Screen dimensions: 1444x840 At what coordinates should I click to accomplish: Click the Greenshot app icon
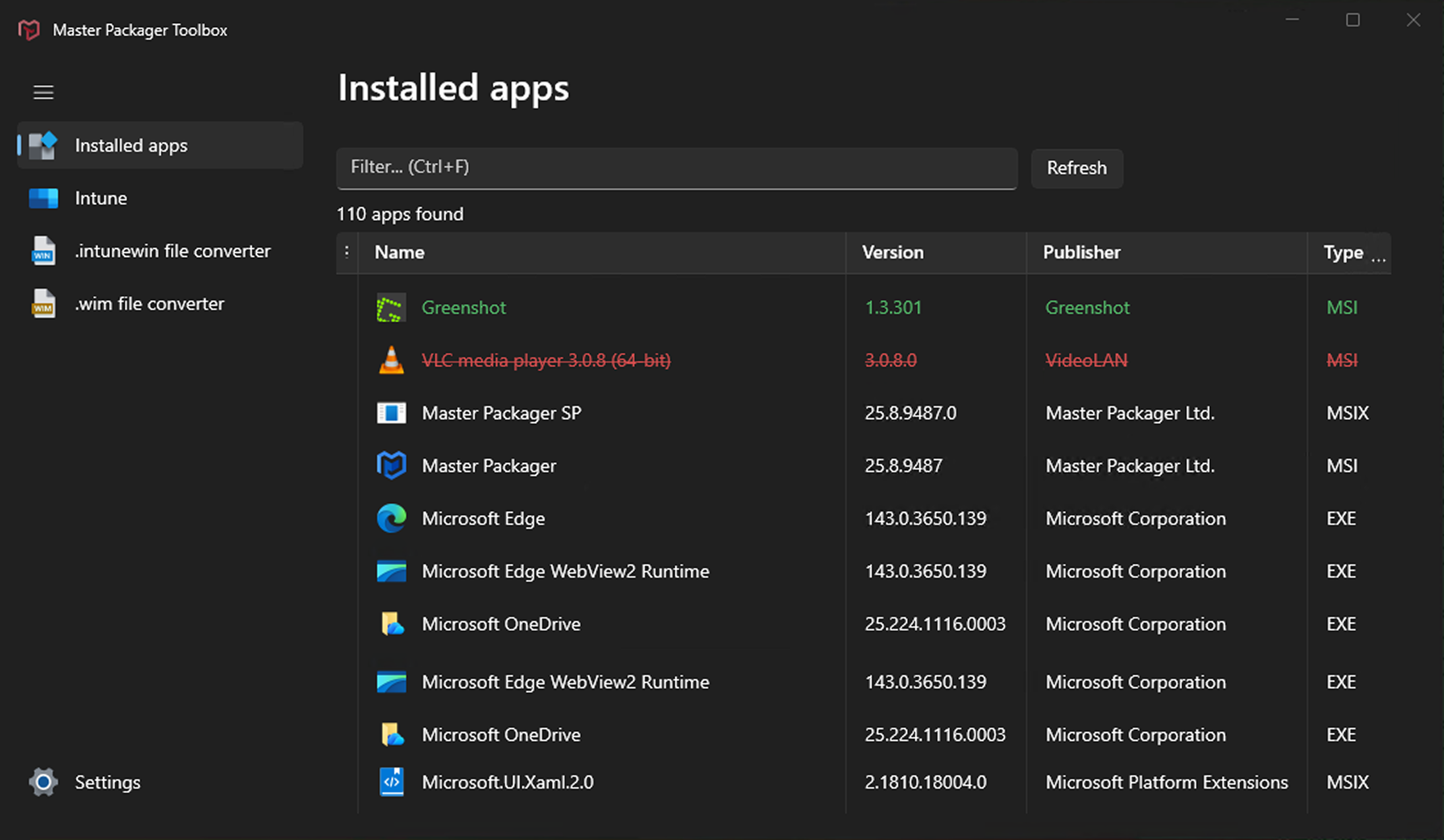390,308
